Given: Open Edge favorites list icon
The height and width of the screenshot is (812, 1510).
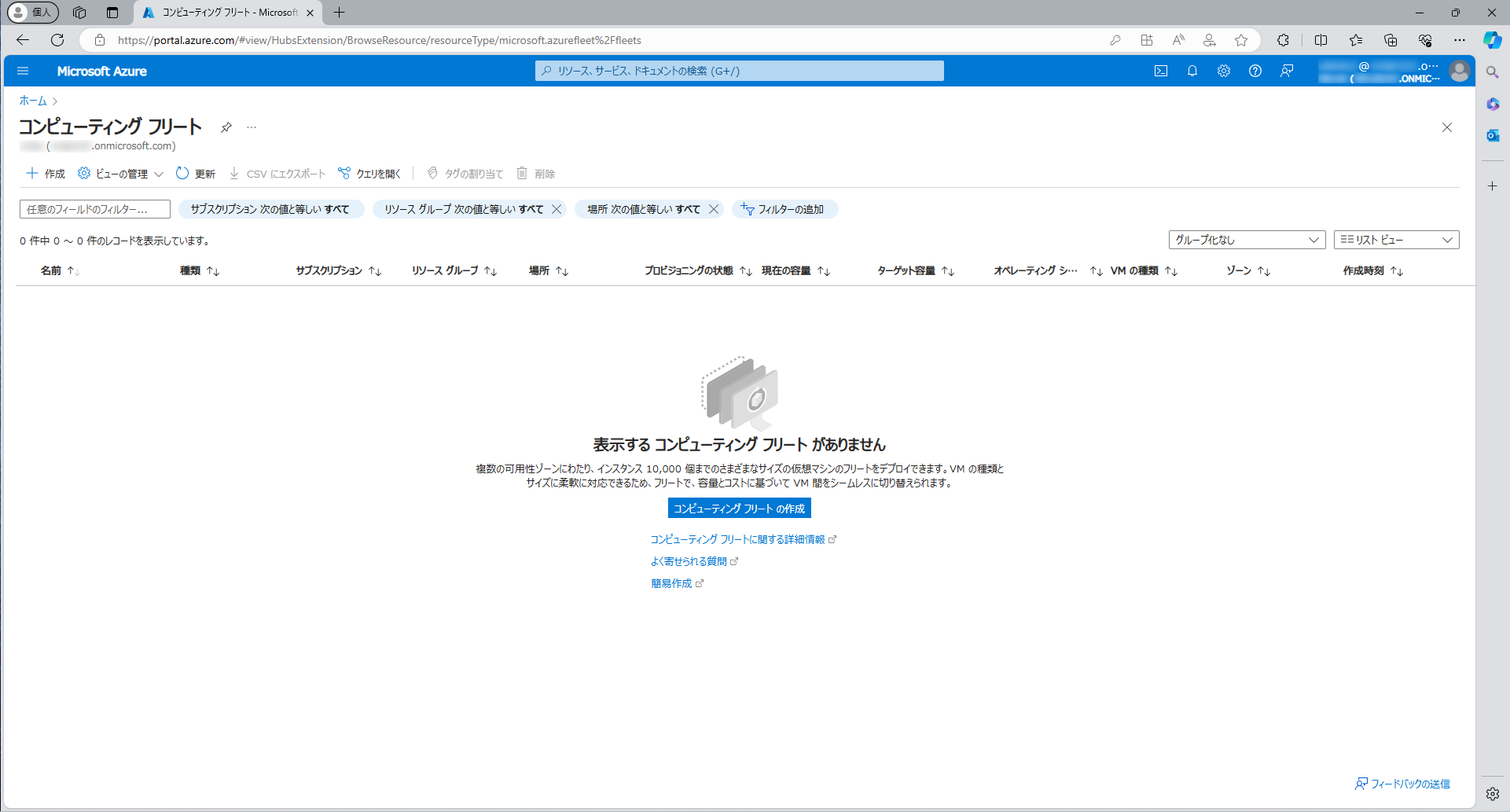Looking at the screenshot, I should 1356,40.
